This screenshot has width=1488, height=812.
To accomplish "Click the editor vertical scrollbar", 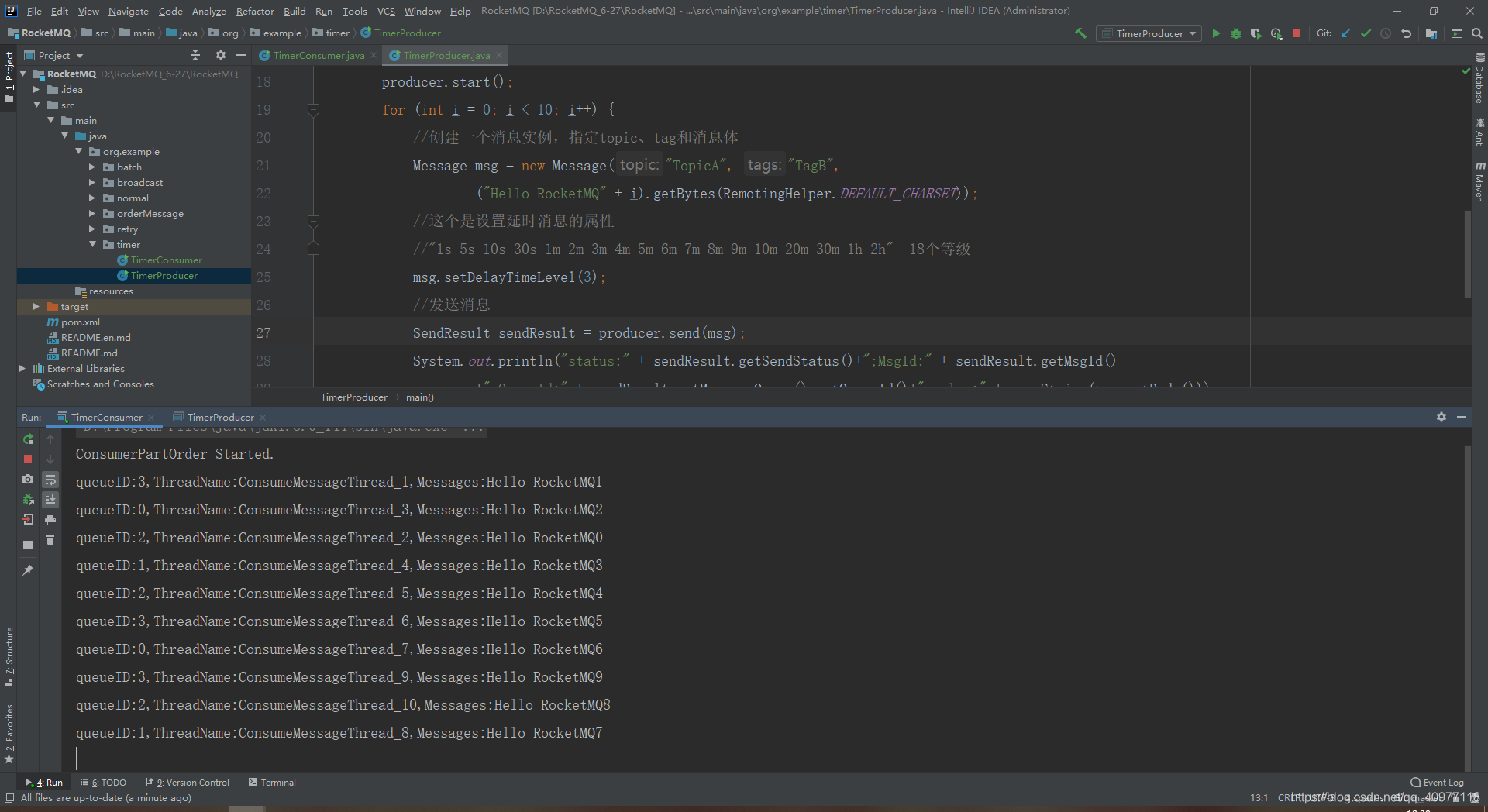I will 1467,253.
